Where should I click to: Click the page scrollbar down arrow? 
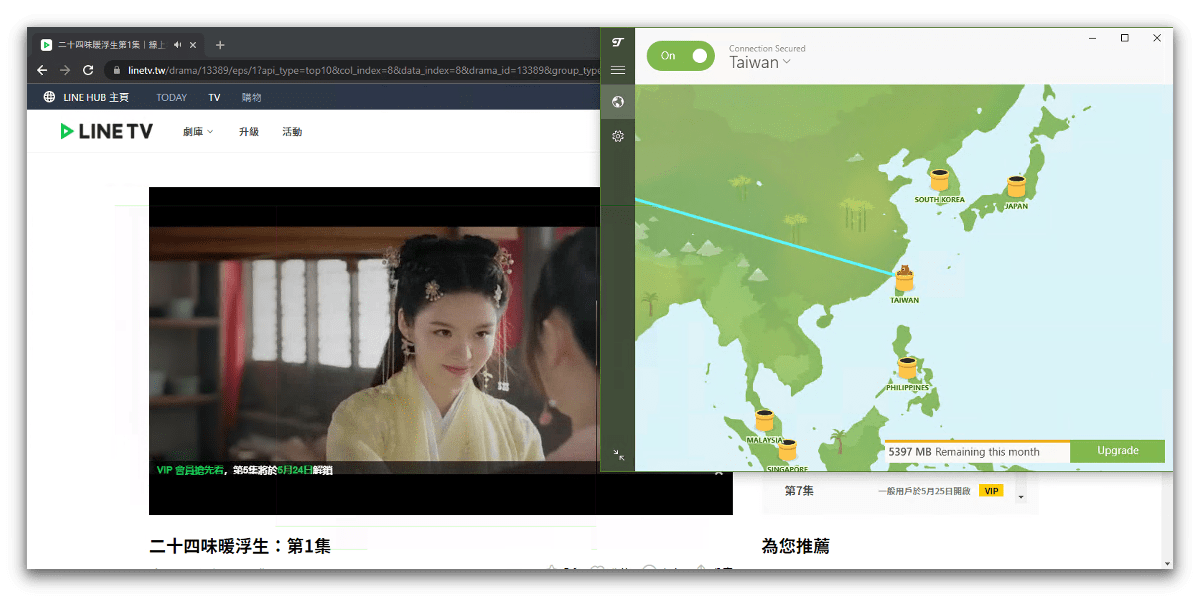coord(1166,563)
